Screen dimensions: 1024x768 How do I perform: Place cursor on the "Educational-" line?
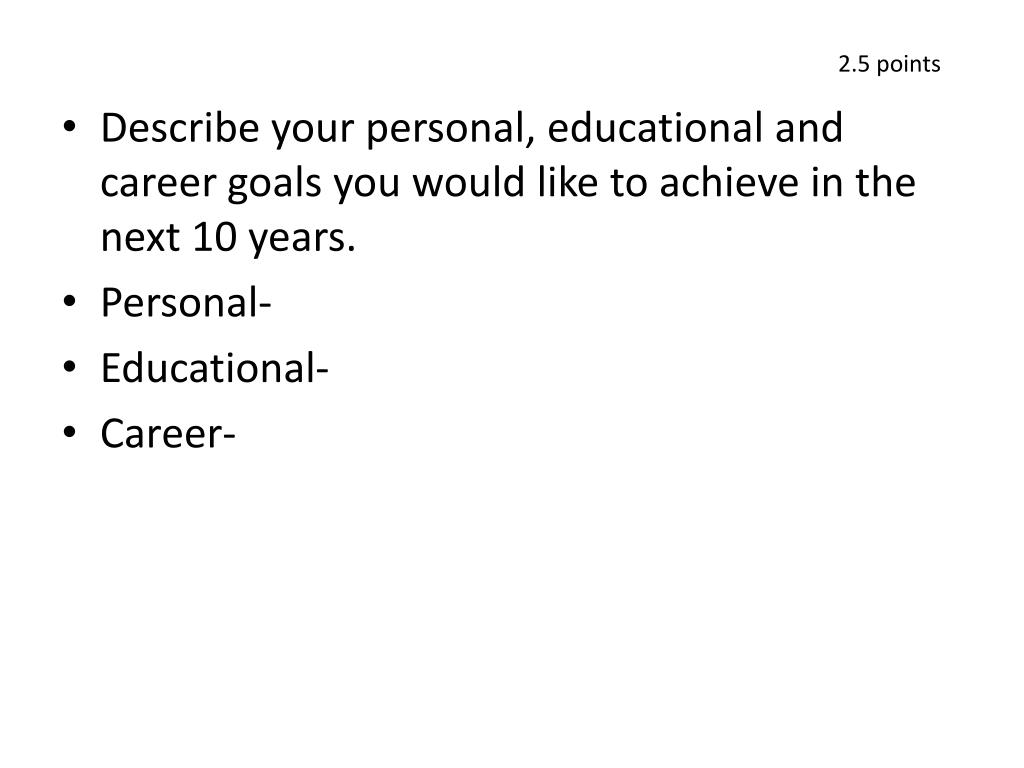pyautogui.click(x=215, y=369)
